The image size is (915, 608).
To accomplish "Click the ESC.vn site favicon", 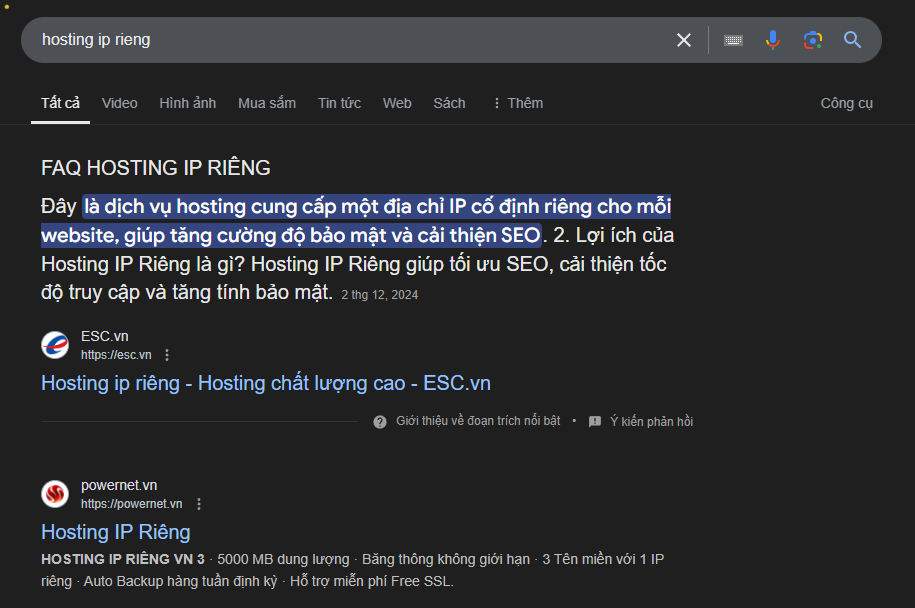I will pyautogui.click(x=55, y=345).
